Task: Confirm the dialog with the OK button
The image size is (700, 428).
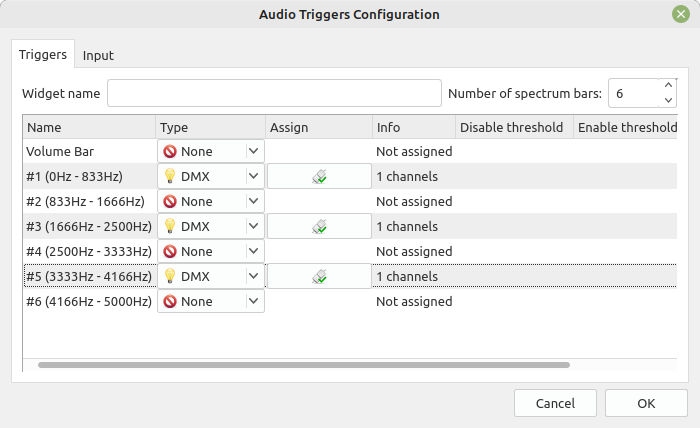Action: [646, 403]
